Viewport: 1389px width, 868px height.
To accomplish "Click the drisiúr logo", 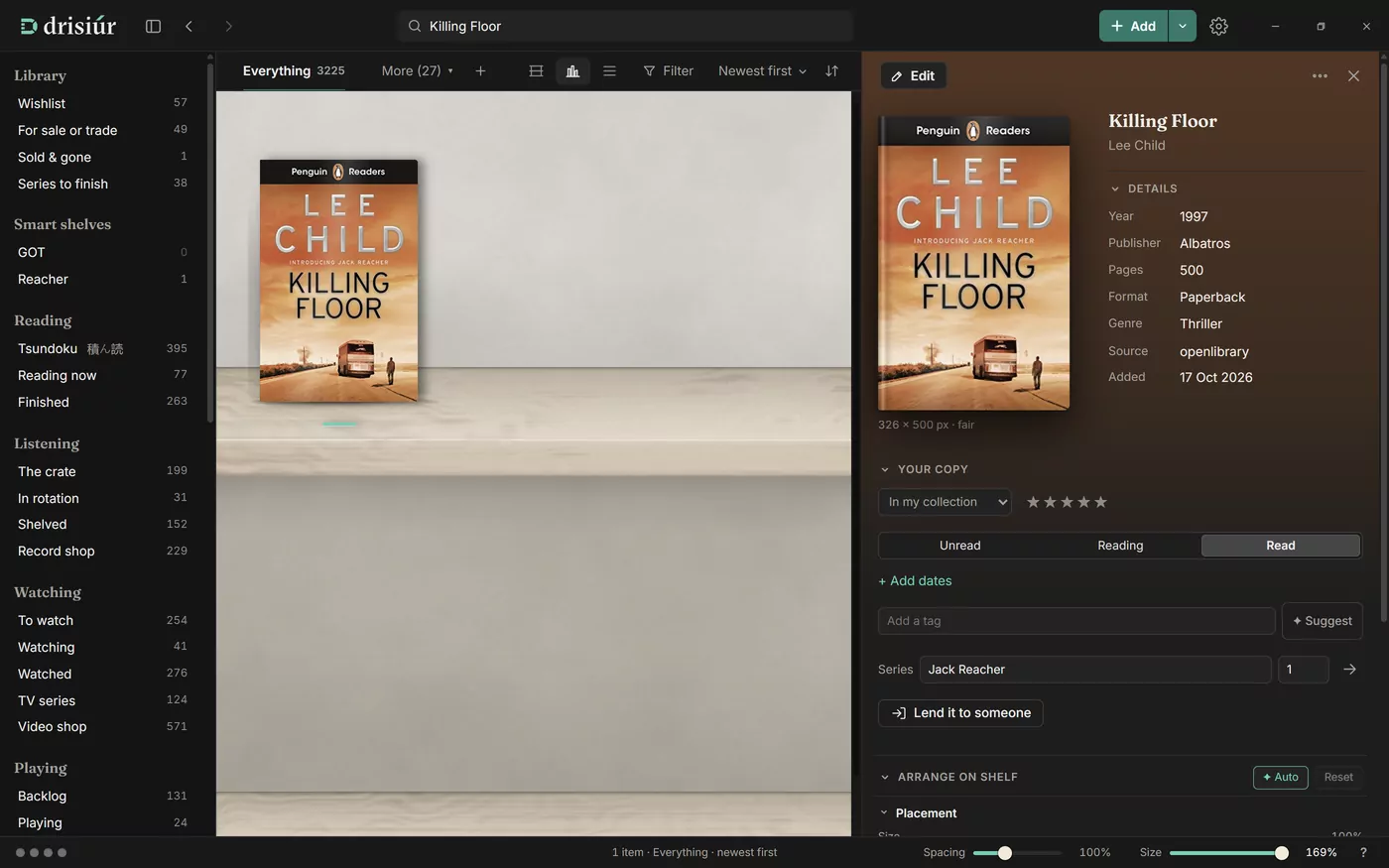I will [68, 26].
